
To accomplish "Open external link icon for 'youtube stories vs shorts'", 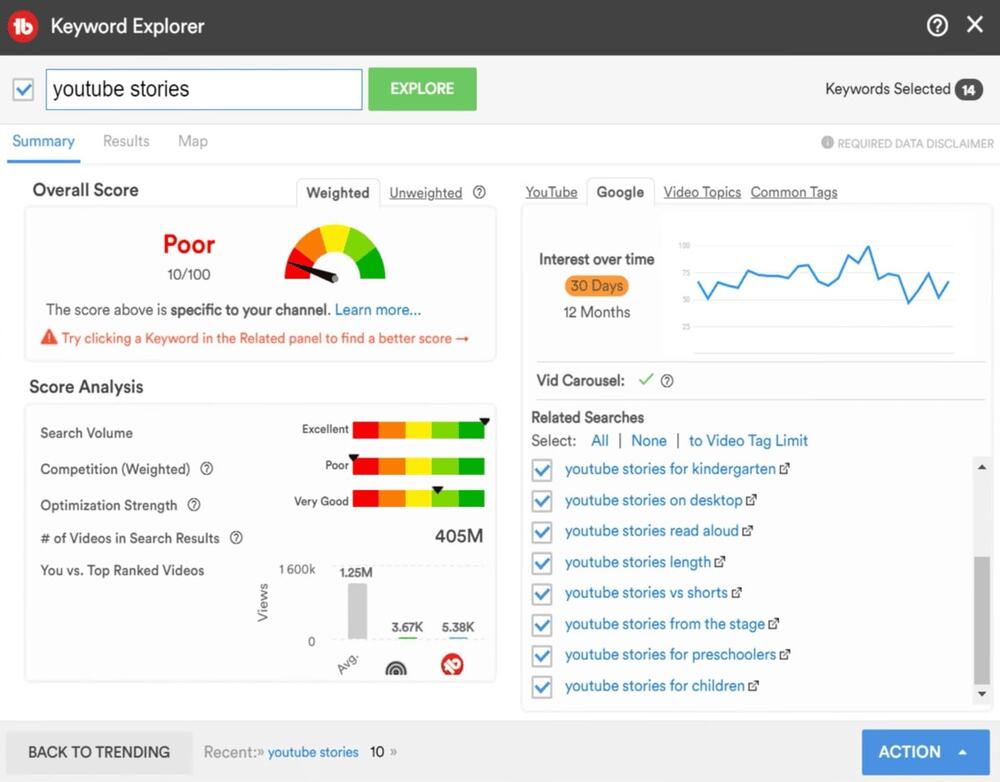I will [x=737, y=593].
